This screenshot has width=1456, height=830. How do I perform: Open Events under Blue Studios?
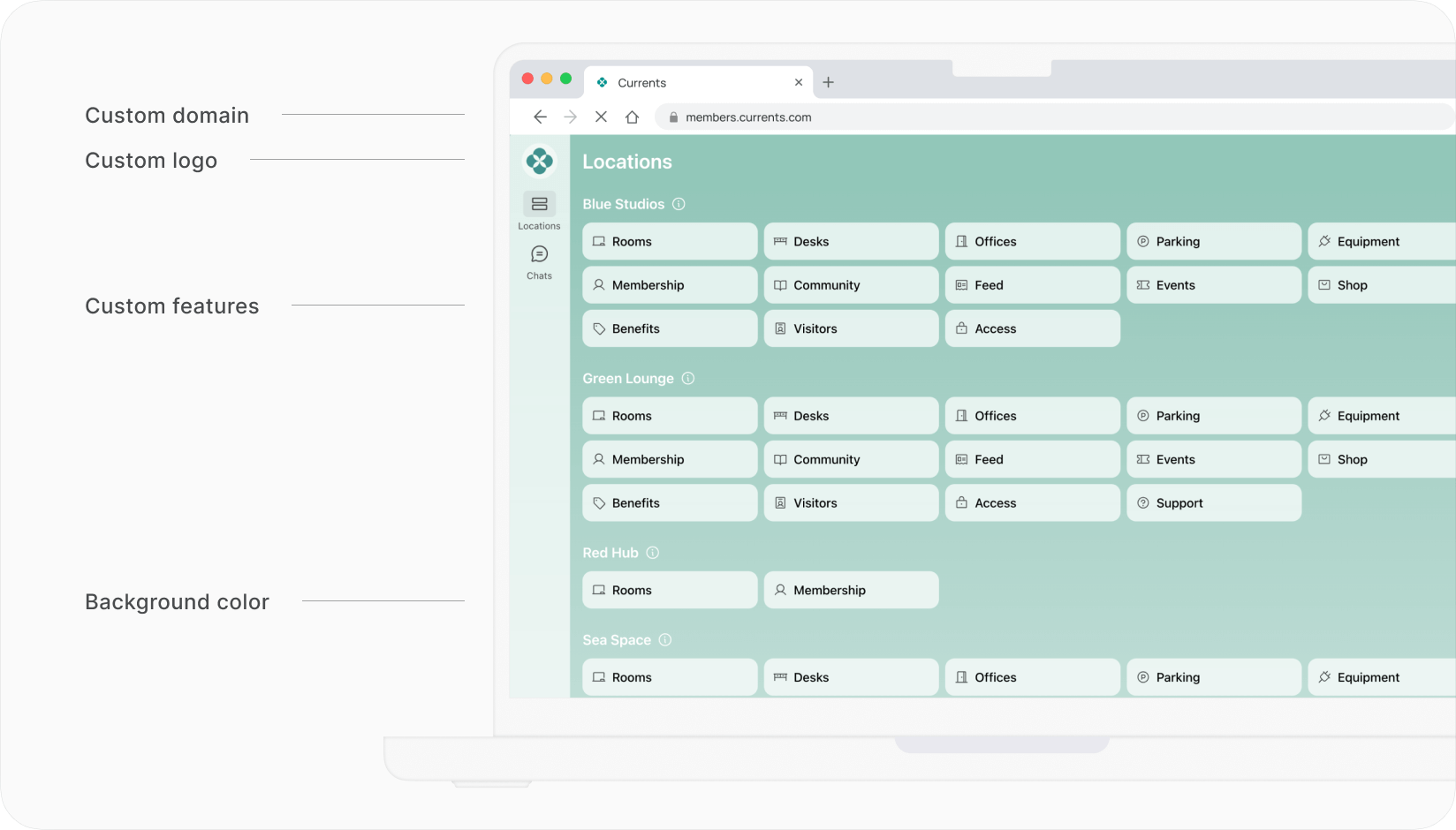click(x=1213, y=284)
